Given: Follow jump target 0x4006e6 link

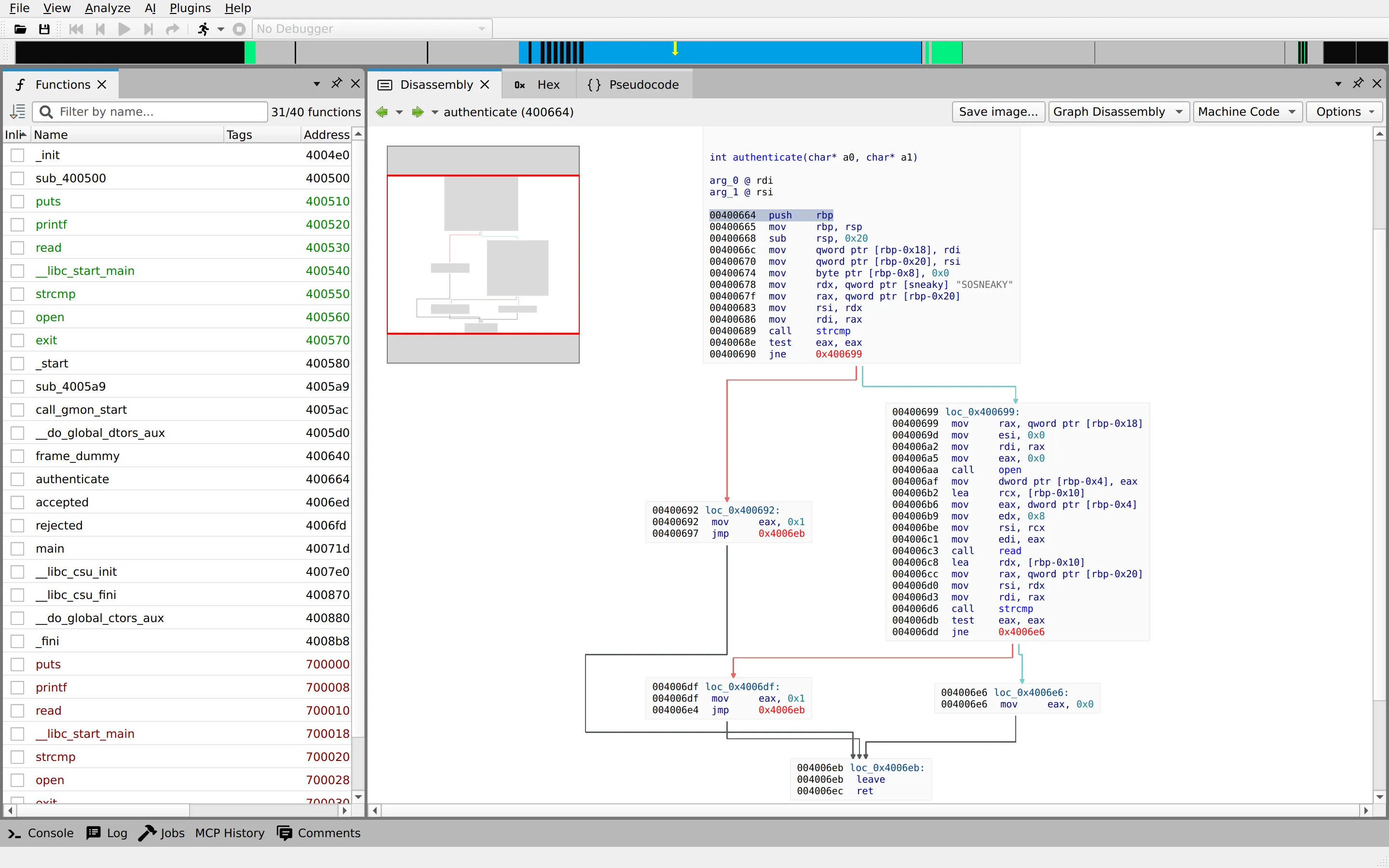Looking at the screenshot, I should [x=1021, y=632].
